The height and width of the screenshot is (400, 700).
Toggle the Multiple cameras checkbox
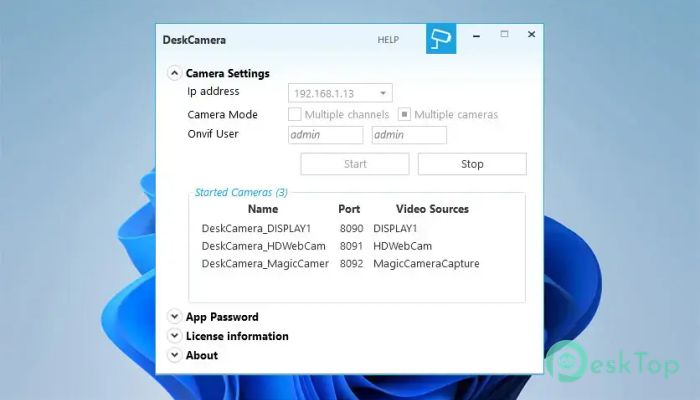click(404, 114)
